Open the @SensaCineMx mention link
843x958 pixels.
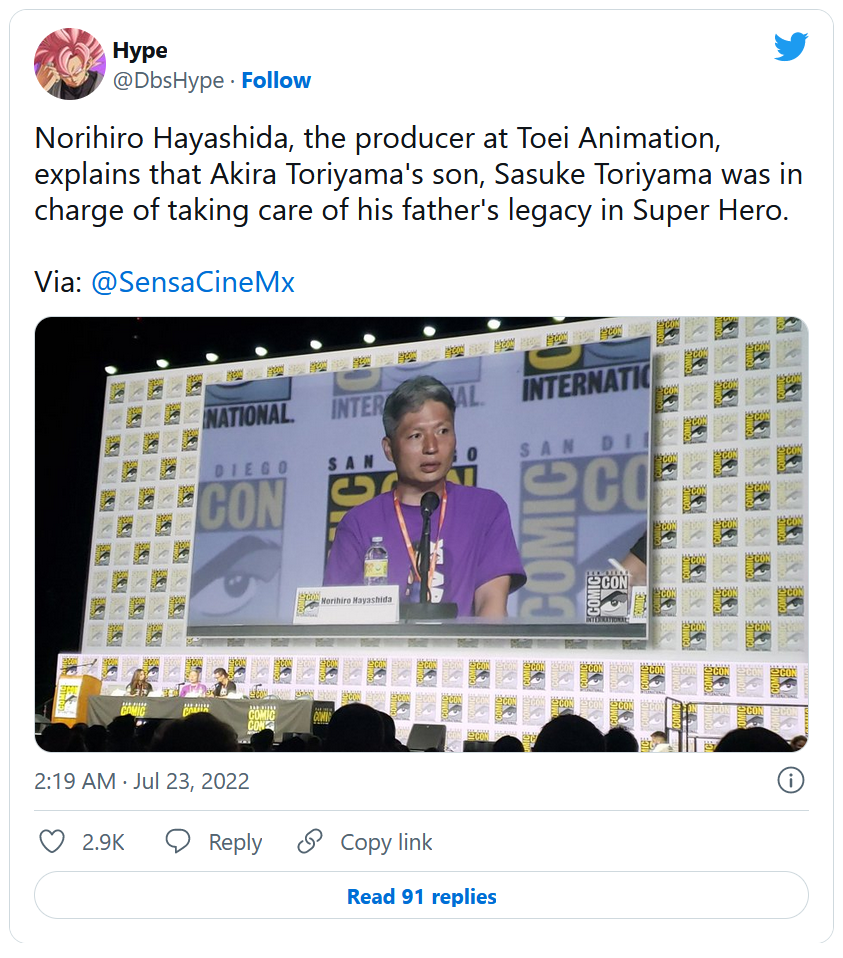[192, 282]
